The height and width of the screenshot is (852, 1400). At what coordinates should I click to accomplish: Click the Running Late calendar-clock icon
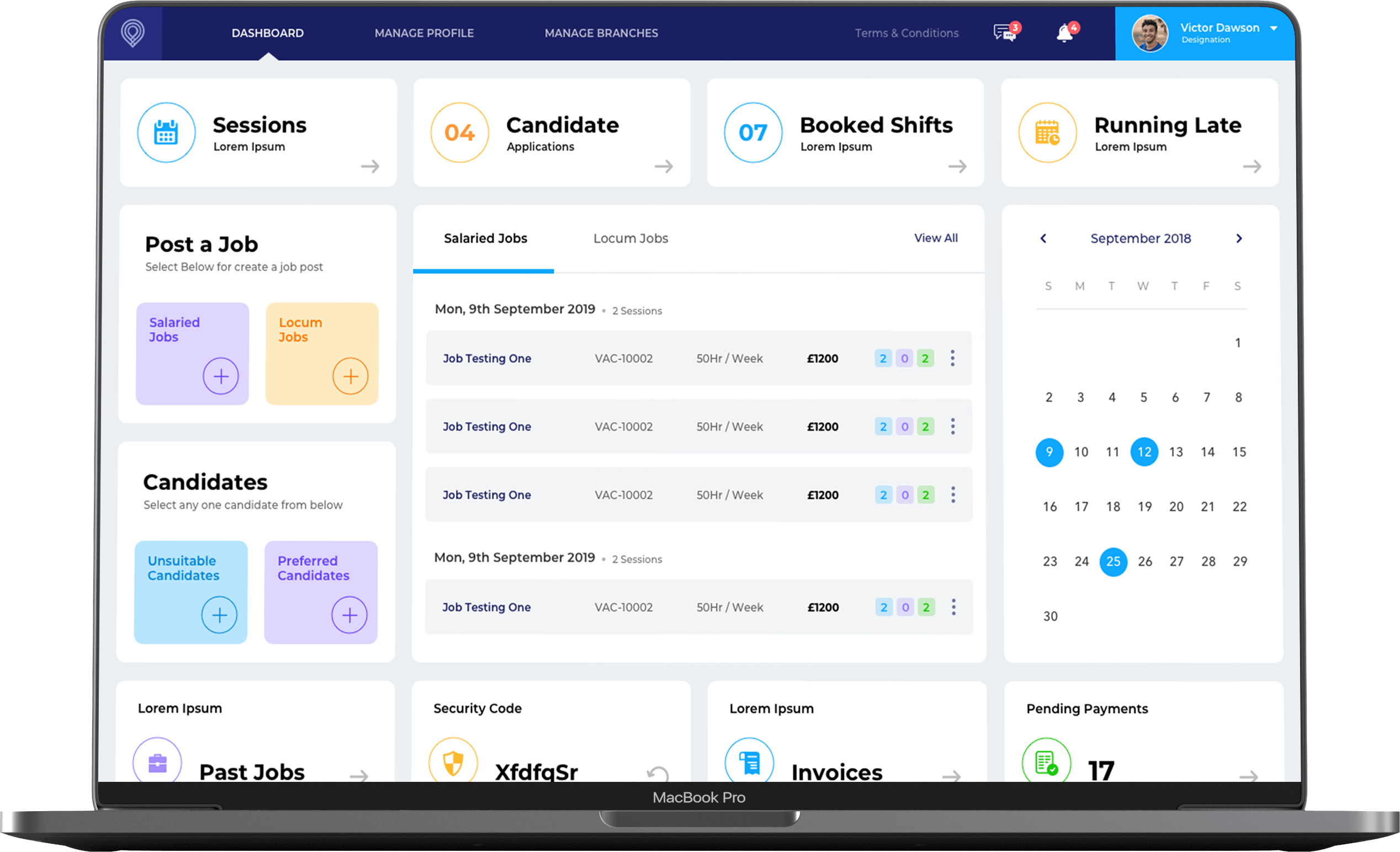[1047, 132]
